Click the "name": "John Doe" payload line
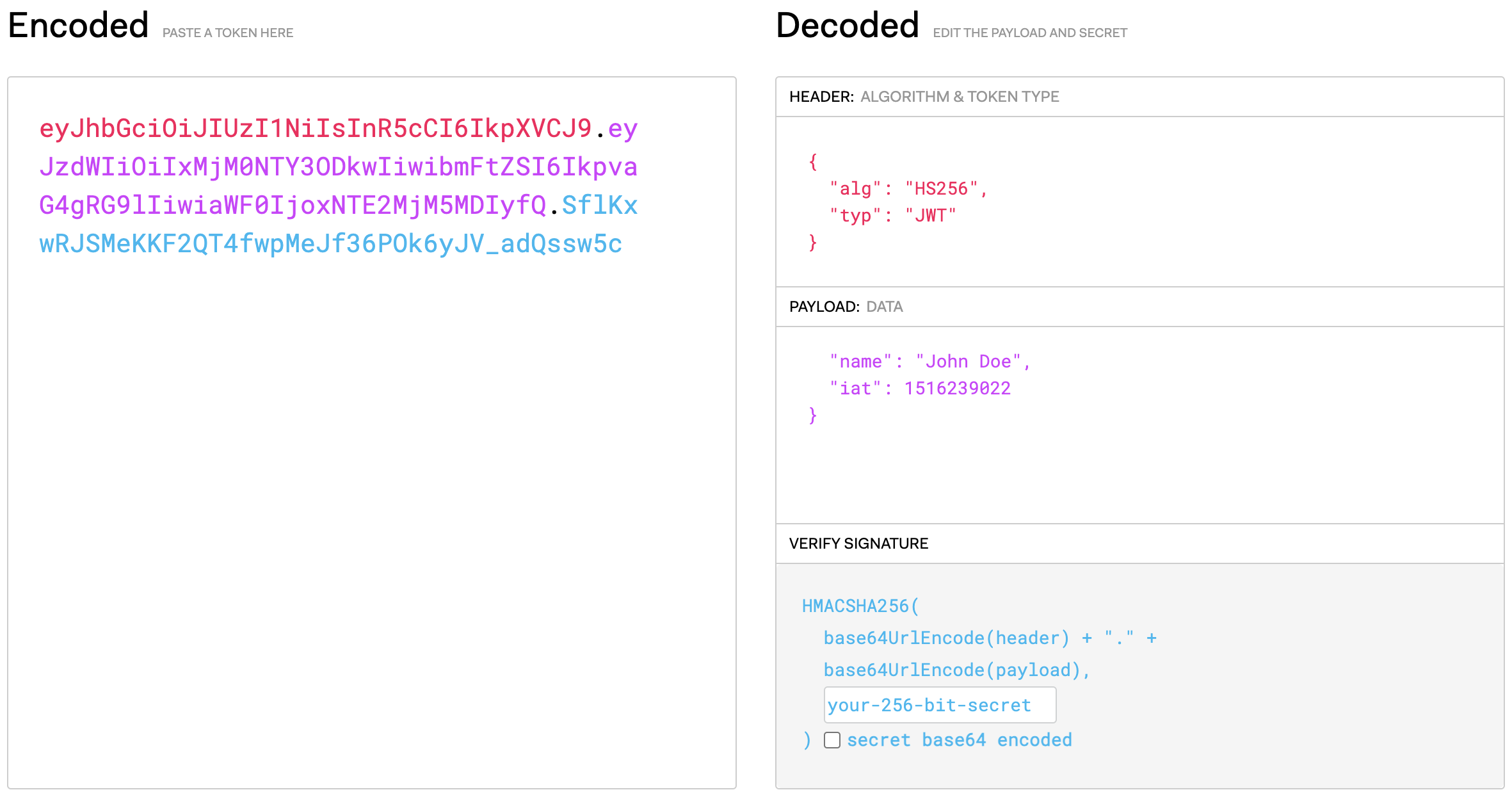Viewport: 1512px width, 799px height. click(x=929, y=362)
